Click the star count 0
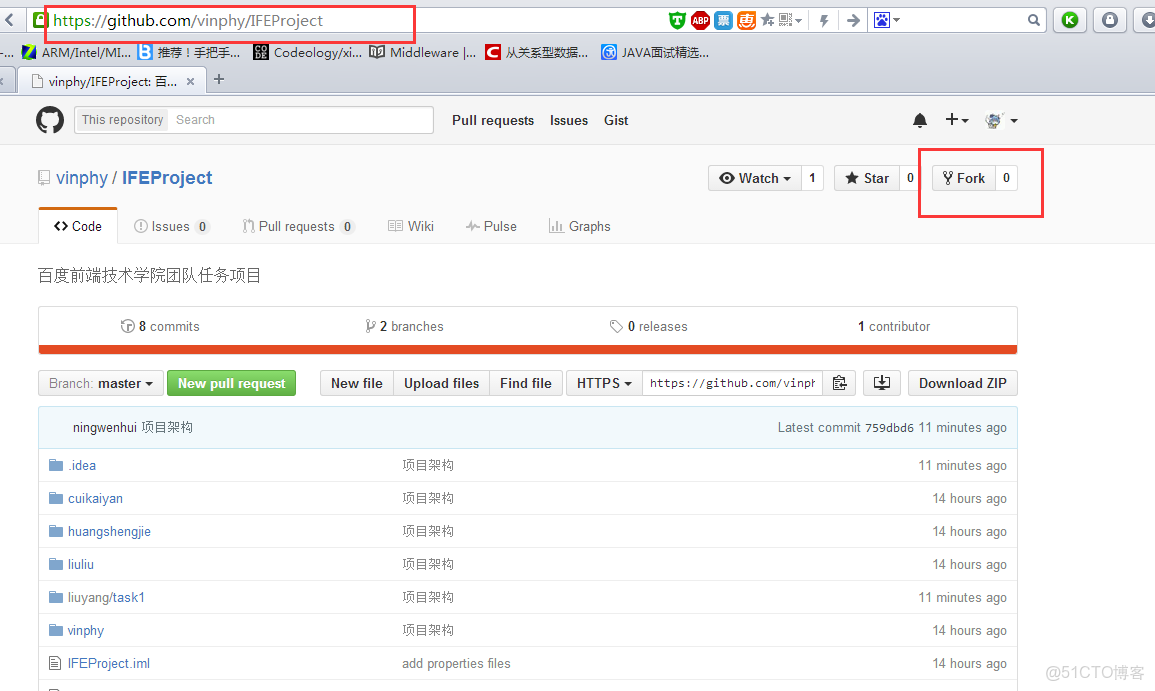Viewport: 1155px width, 691px height. pyautogui.click(x=910, y=178)
